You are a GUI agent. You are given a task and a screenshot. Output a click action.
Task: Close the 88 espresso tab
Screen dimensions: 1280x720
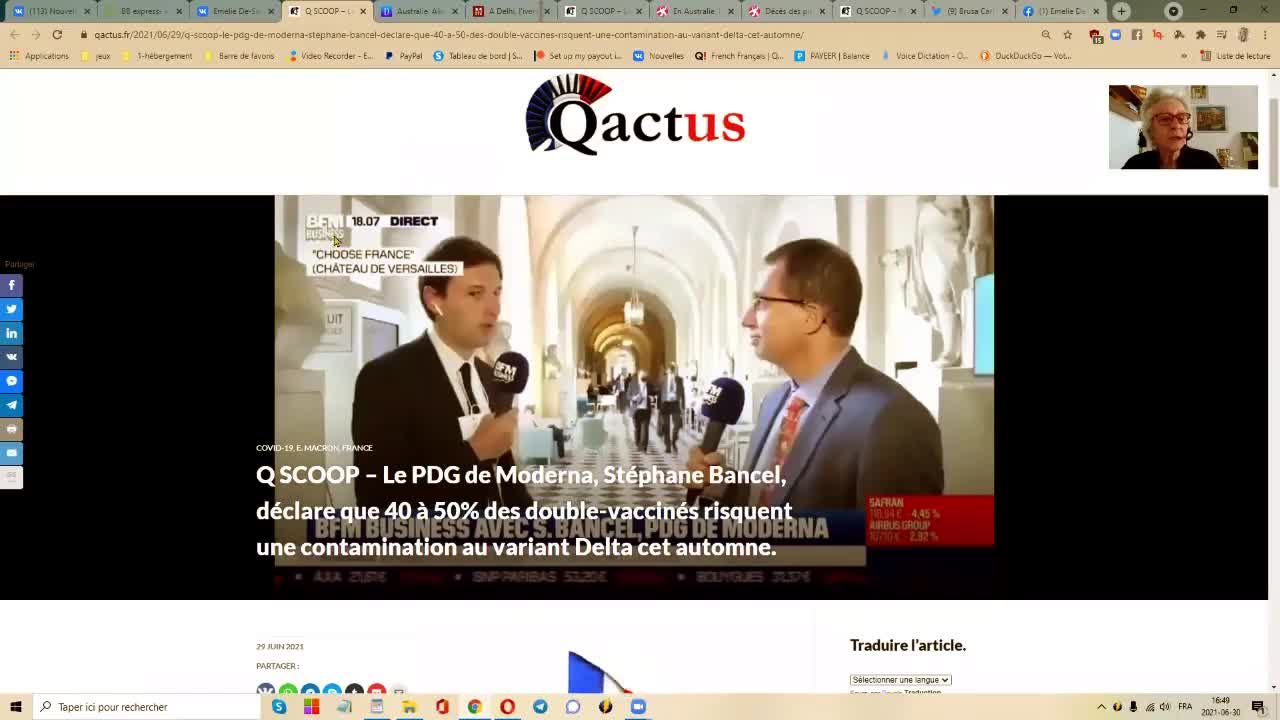pyautogui.click(x=179, y=11)
